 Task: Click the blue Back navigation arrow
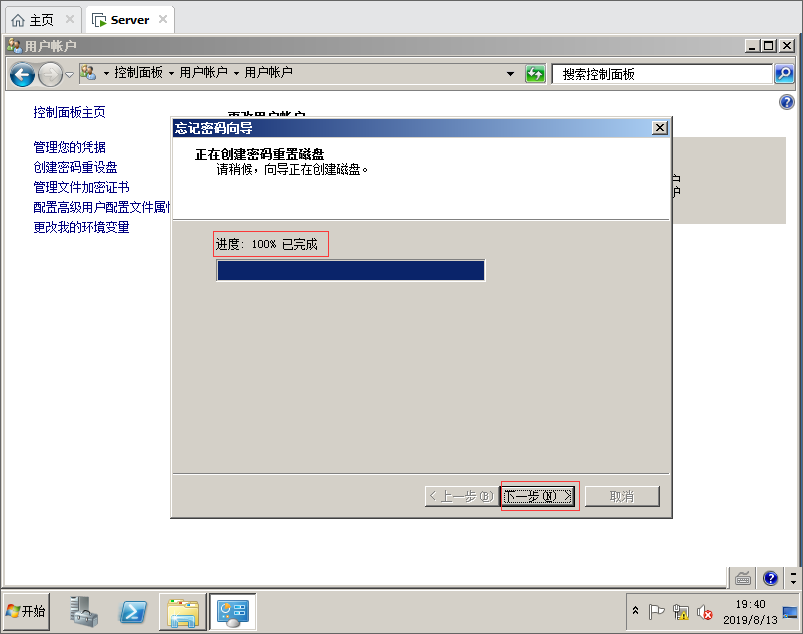(23, 75)
